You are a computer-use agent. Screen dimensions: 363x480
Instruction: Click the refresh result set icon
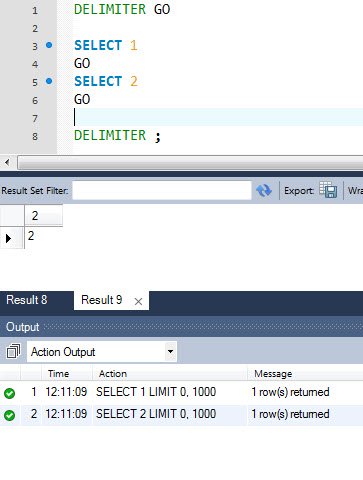[264, 191]
